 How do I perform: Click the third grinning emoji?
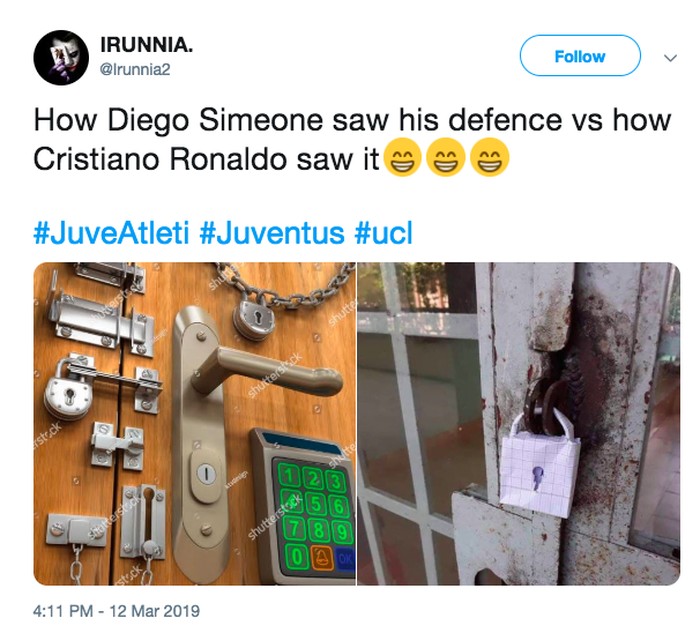tap(490, 158)
